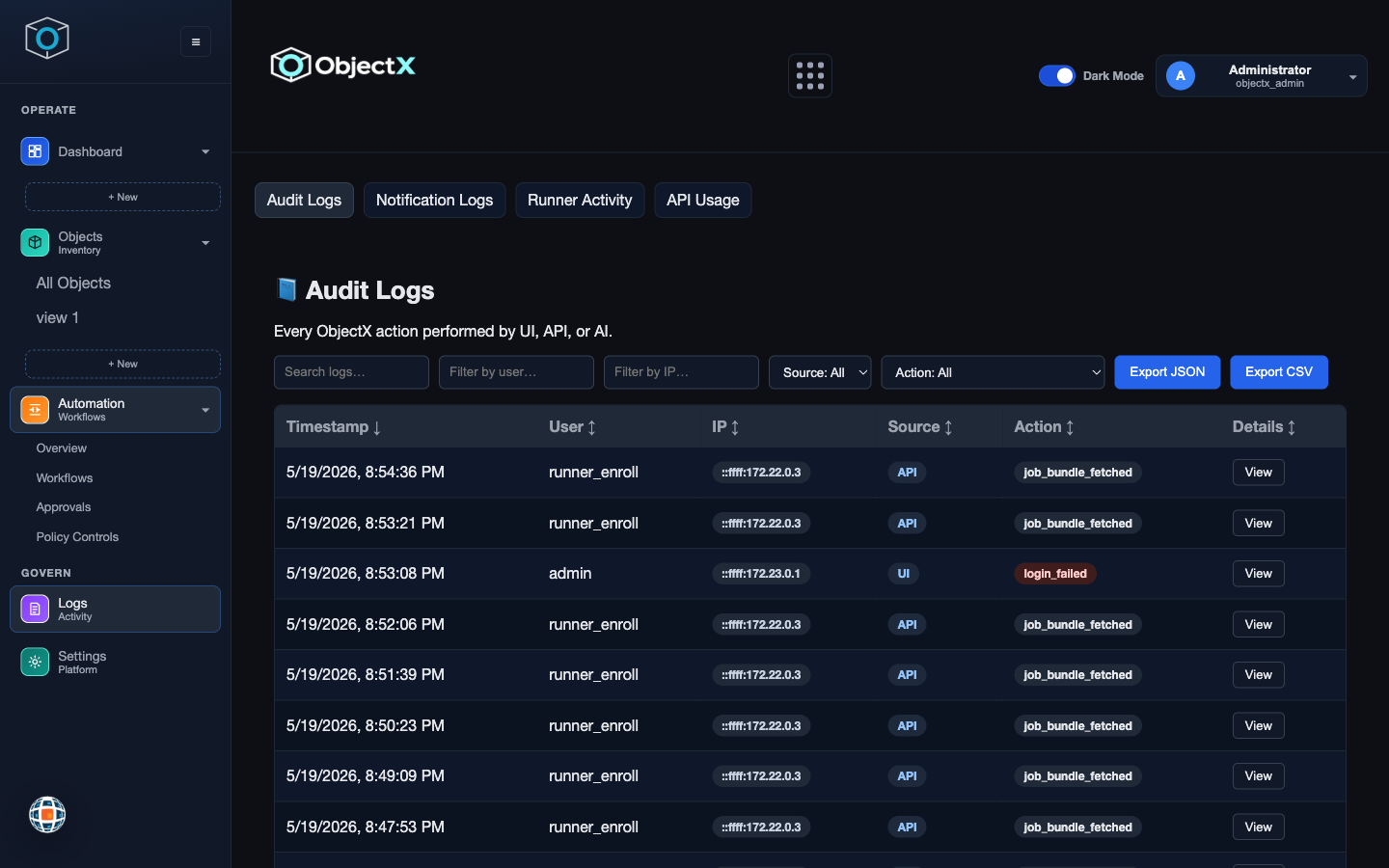
Task: Click the Settings Platform gear icon
Action: (35, 662)
